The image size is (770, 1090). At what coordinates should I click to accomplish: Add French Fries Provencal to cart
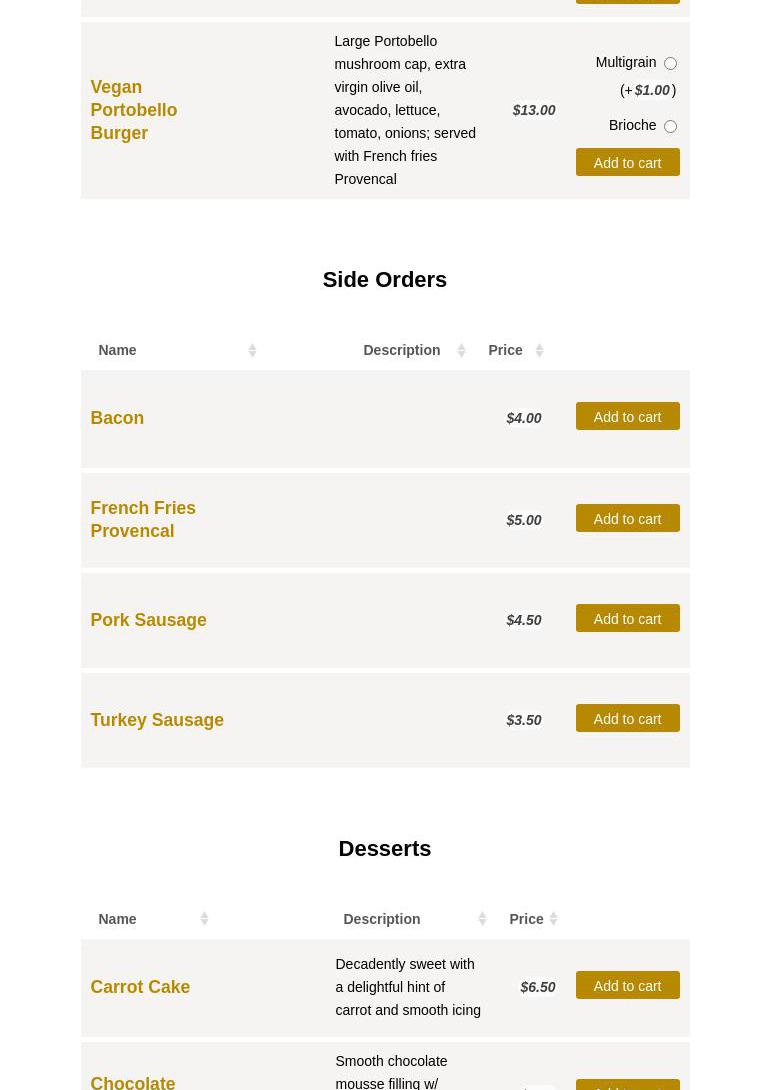[627, 518]
